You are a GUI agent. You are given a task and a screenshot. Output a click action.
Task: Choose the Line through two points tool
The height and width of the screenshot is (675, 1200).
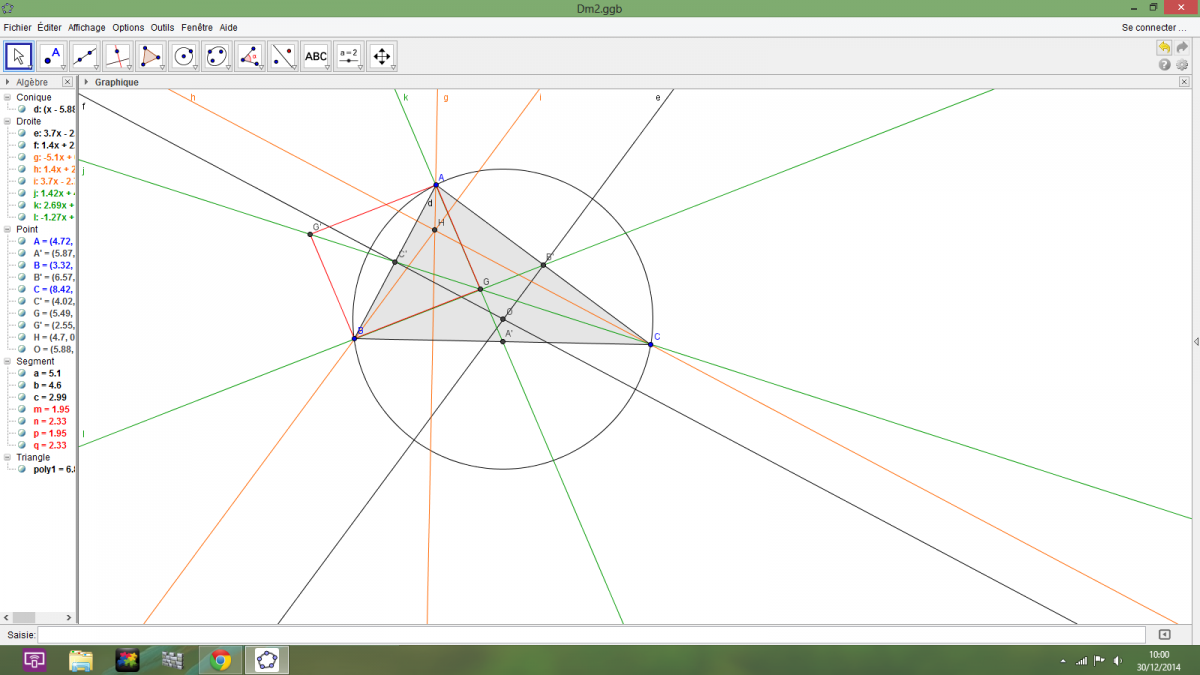click(x=85, y=56)
